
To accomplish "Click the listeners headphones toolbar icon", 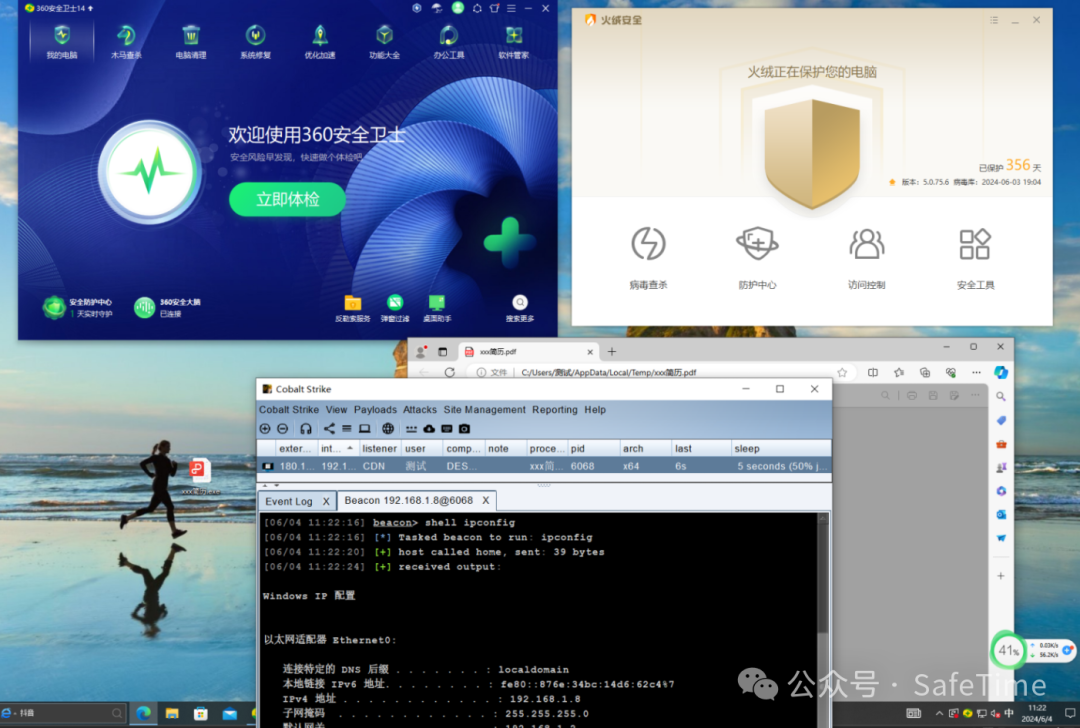I will click(306, 428).
